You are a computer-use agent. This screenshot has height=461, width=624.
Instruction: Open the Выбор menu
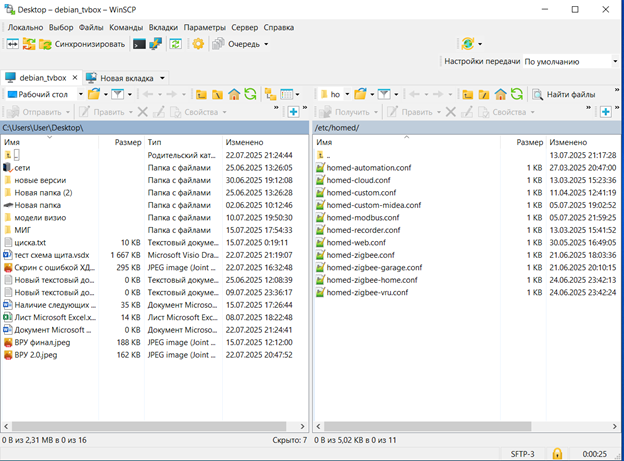61,27
